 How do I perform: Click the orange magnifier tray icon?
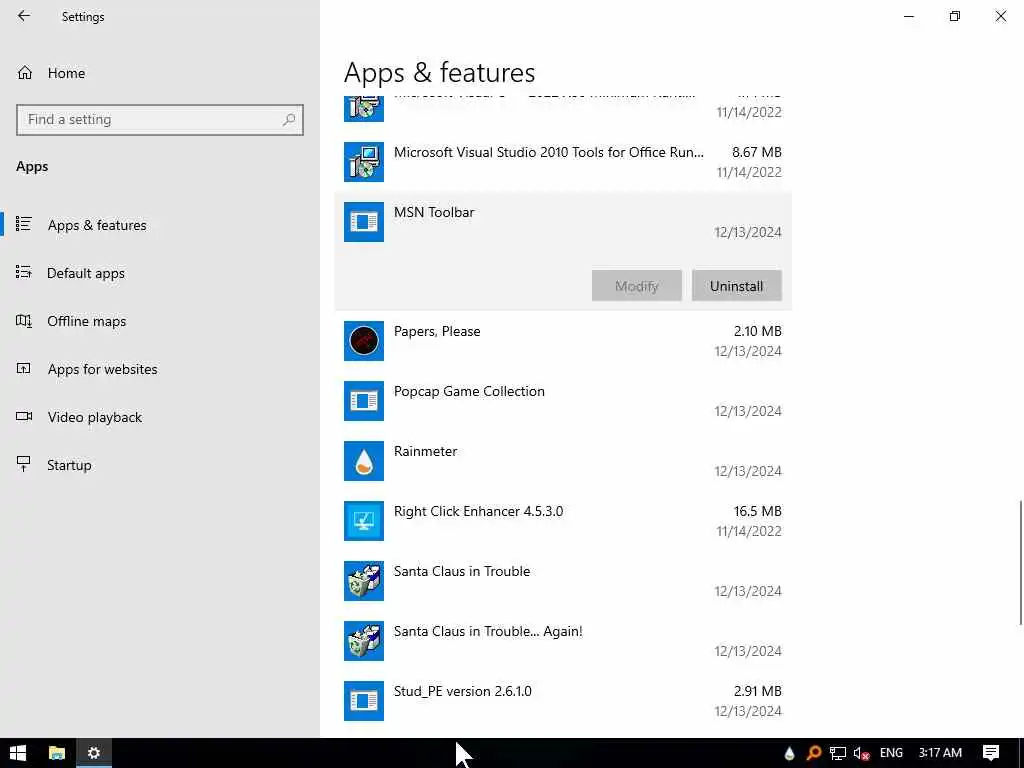(x=814, y=753)
